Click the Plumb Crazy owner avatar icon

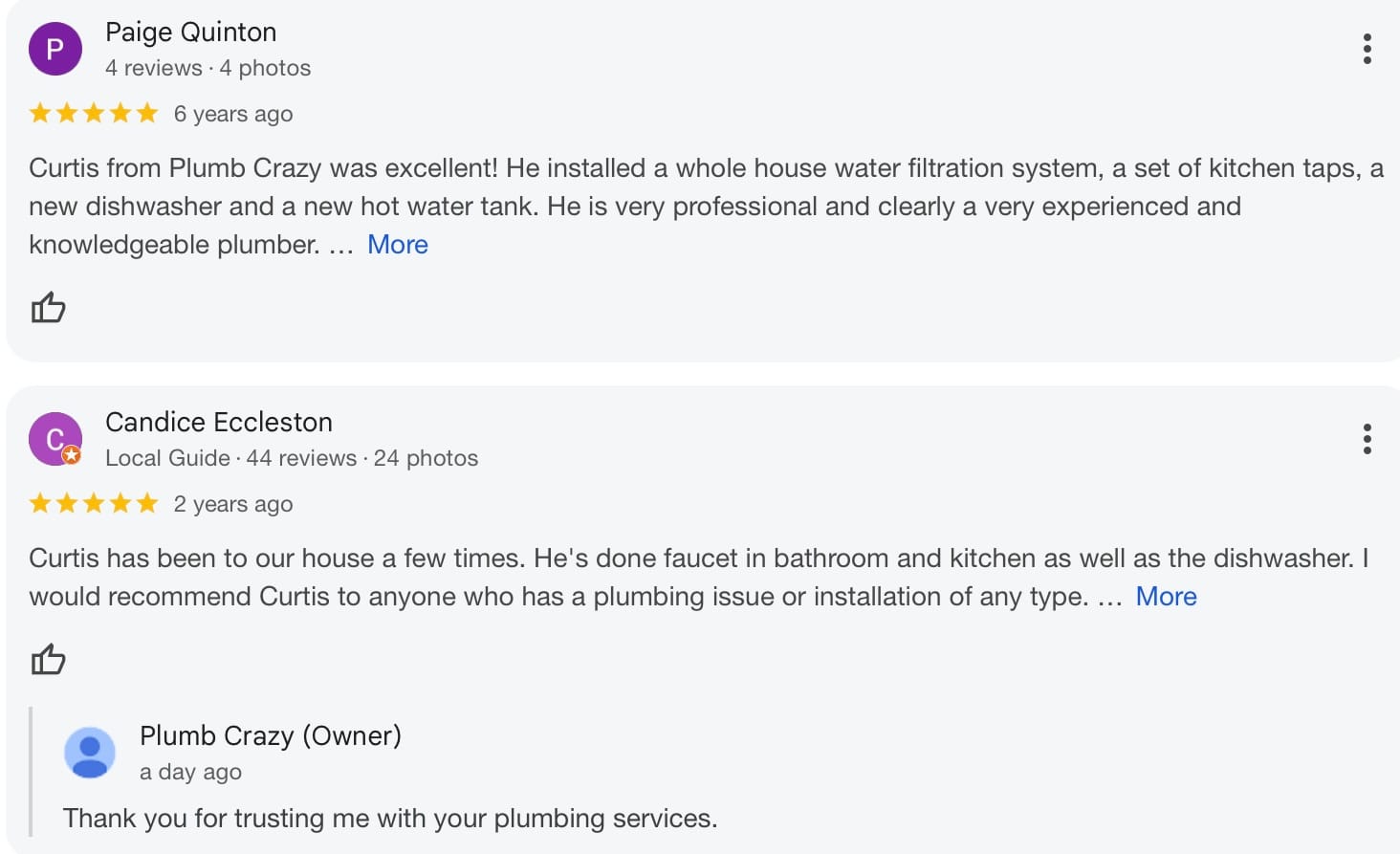90,753
